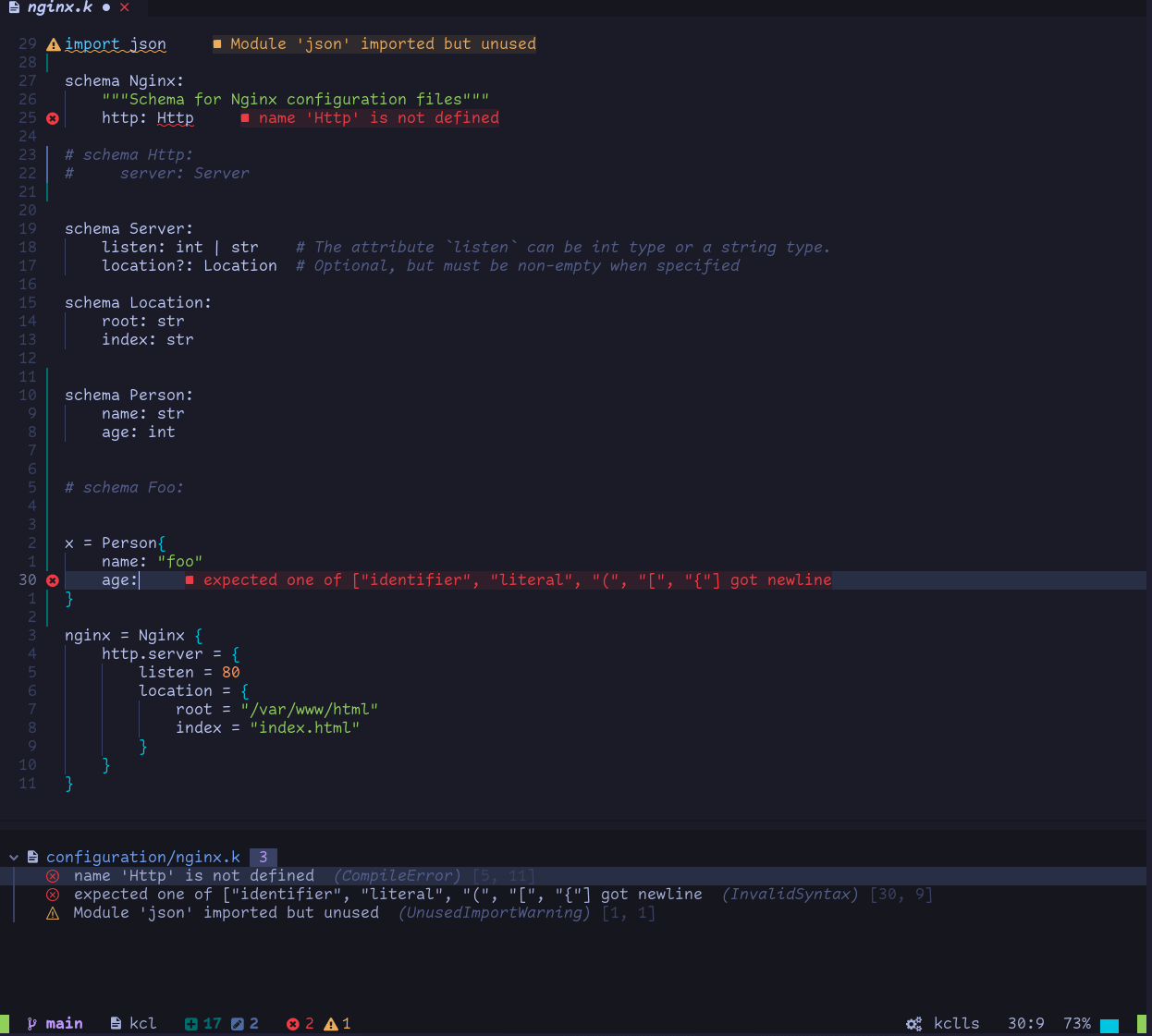This screenshot has height=1036, width=1152.
Task: Click the 'location?: Location' attribute
Action: (190, 266)
